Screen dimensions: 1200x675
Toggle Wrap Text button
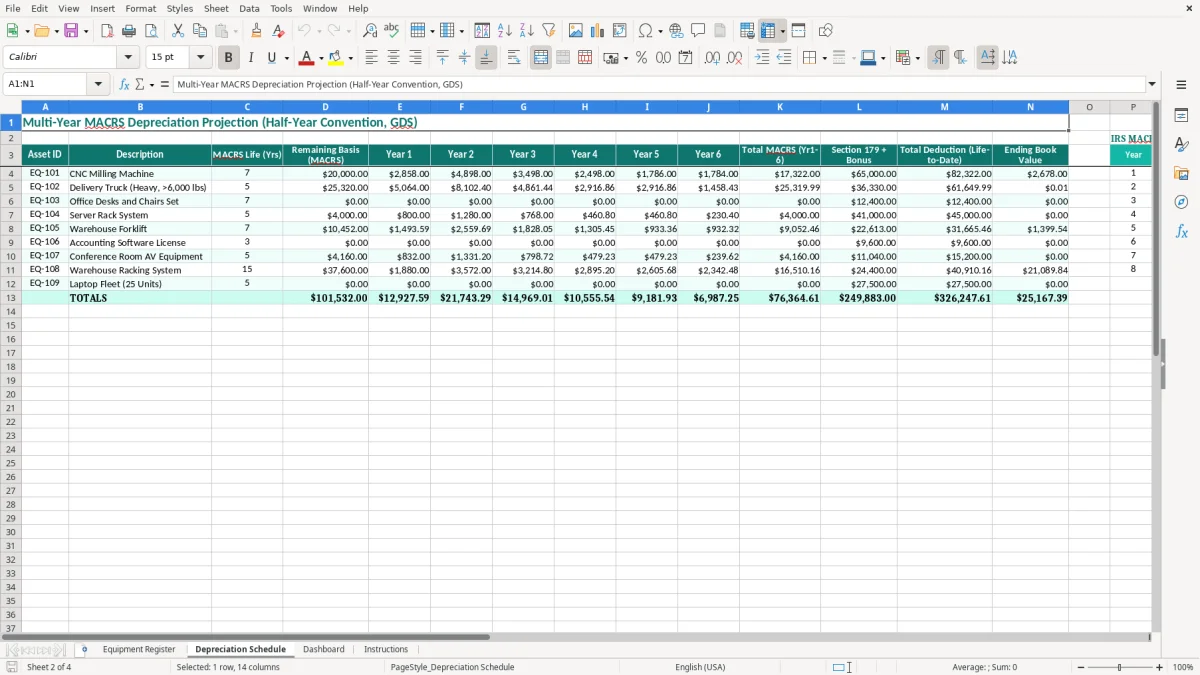[x=514, y=58]
